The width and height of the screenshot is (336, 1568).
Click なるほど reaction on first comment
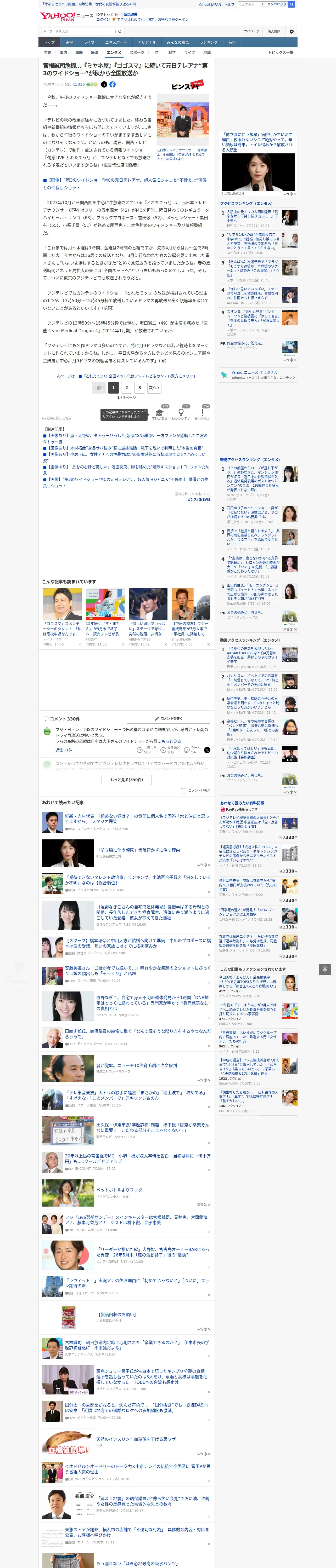tap(170, 750)
